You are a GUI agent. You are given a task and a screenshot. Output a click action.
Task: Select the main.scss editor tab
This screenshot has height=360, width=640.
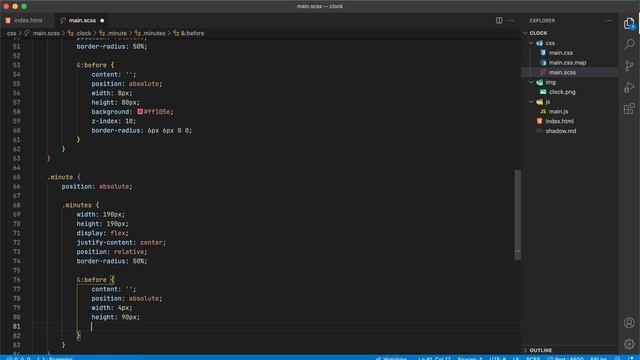82,20
